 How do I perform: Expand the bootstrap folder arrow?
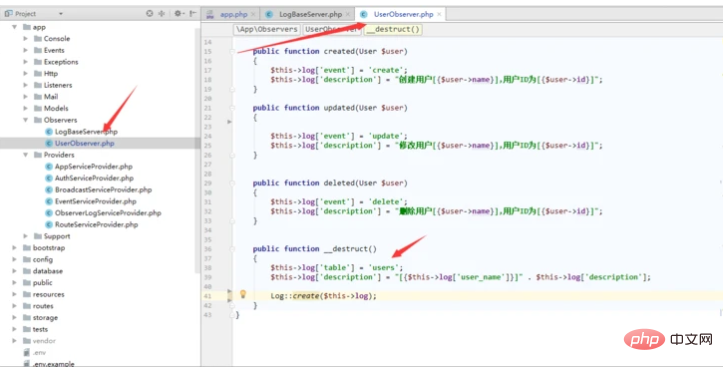click(14, 248)
